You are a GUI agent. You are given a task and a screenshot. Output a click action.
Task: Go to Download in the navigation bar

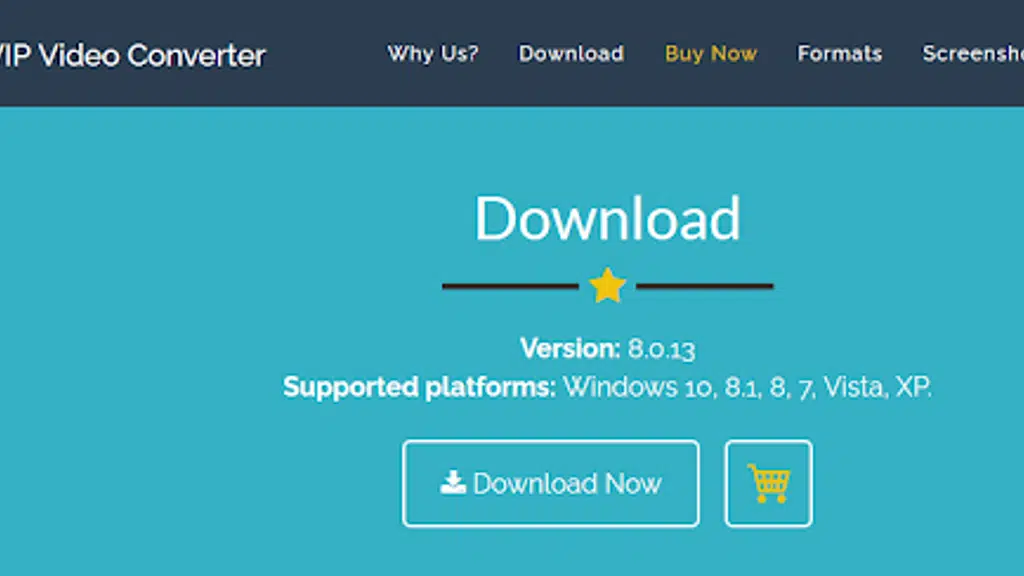pos(571,54)
